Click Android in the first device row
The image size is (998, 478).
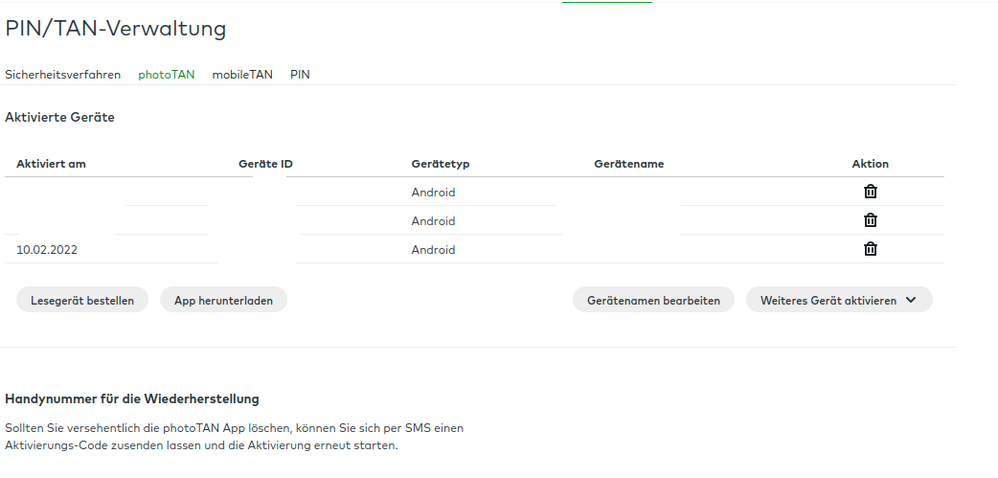pos(433,193)
